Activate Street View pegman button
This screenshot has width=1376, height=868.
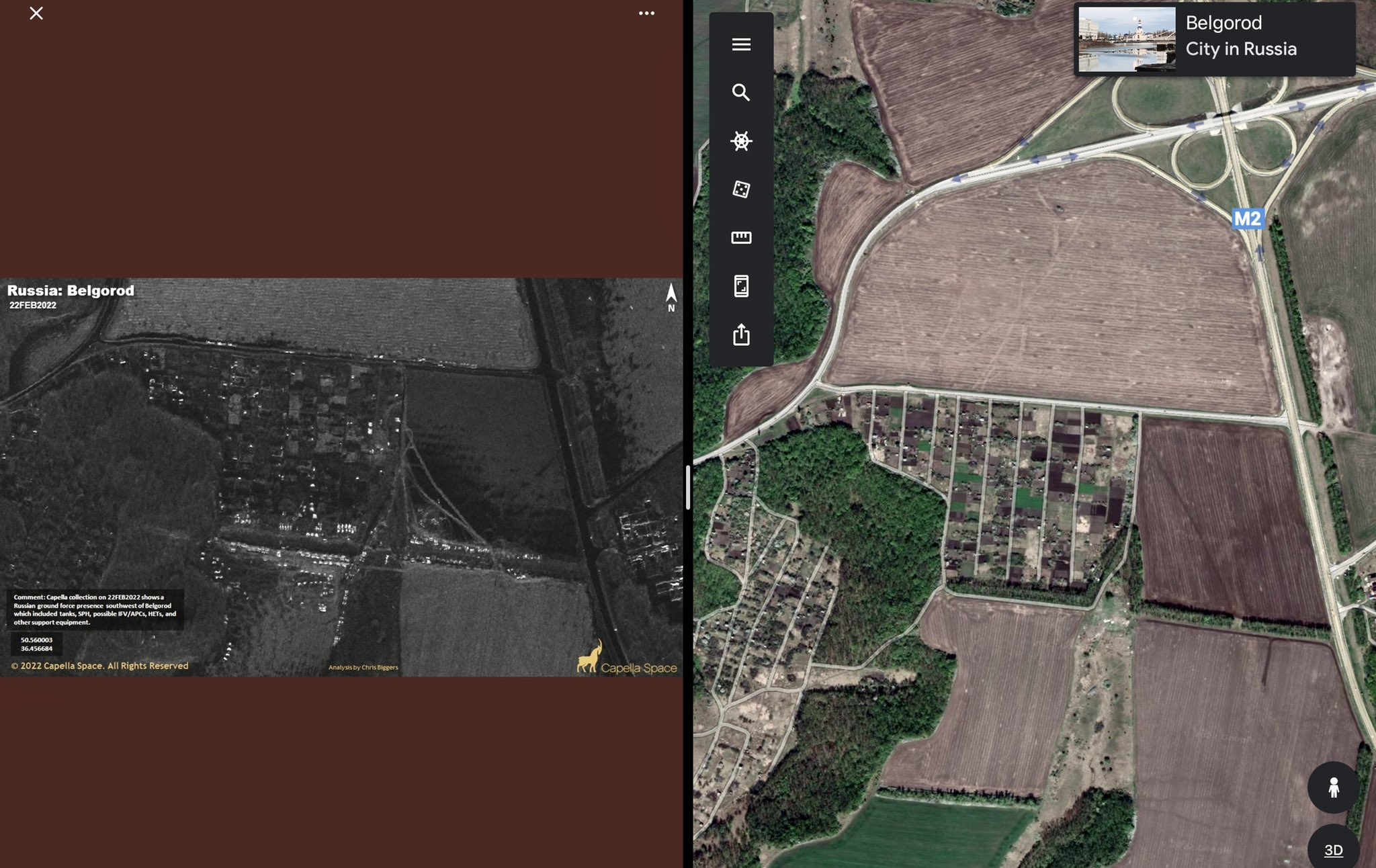[x=1334, y=787]
